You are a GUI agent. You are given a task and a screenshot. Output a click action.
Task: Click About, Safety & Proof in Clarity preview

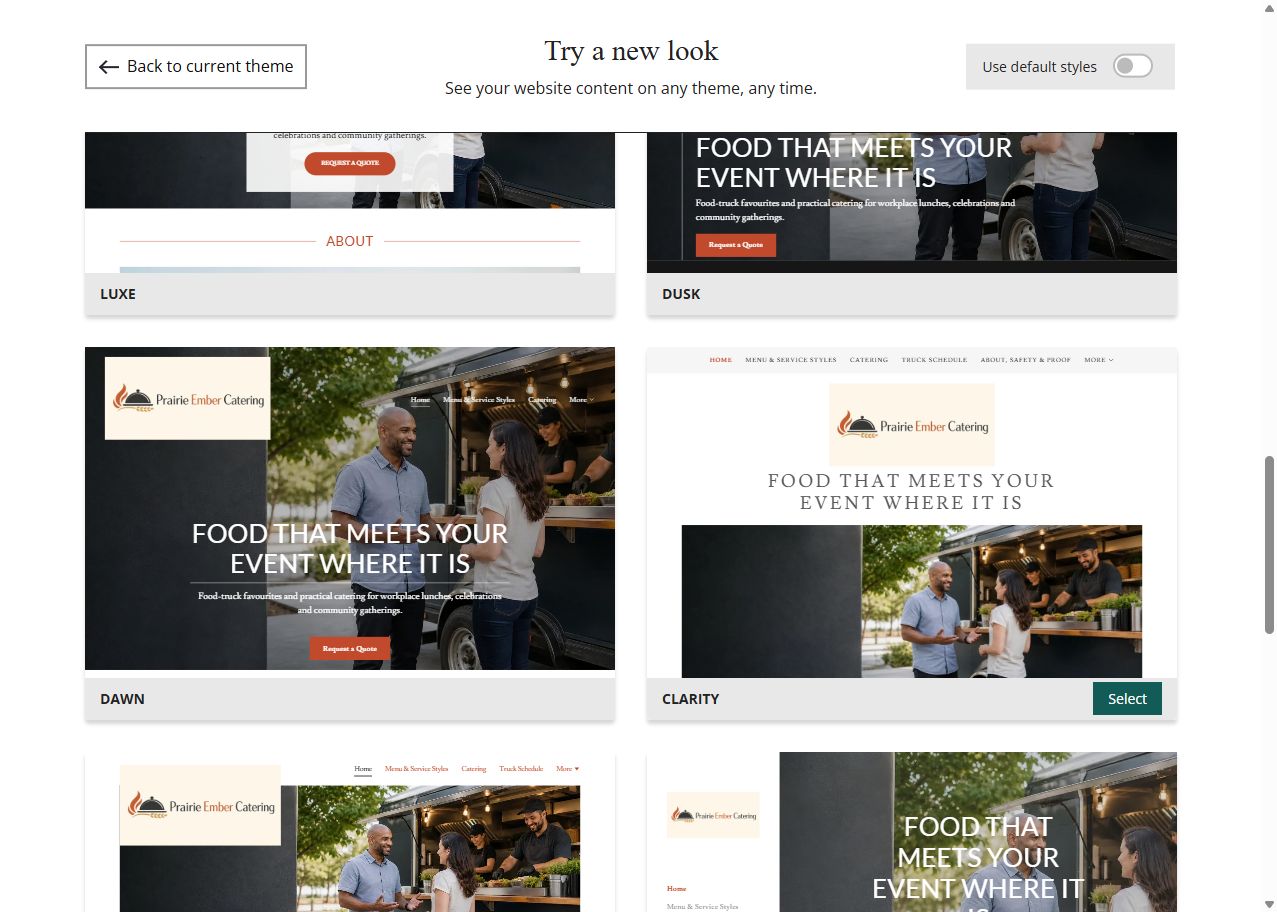pos(1026,360)
